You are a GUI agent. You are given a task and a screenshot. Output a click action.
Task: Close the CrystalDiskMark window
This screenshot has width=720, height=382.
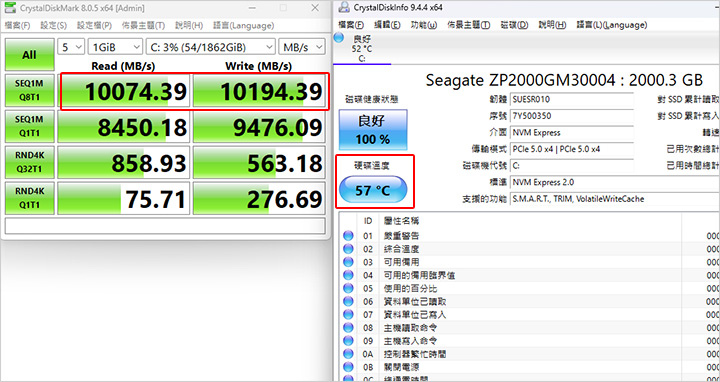315,8
